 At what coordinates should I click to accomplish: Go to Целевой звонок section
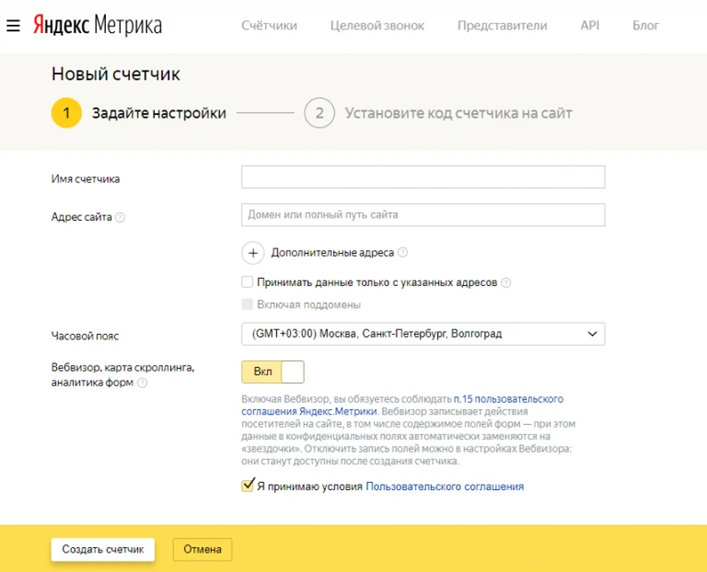377,25
